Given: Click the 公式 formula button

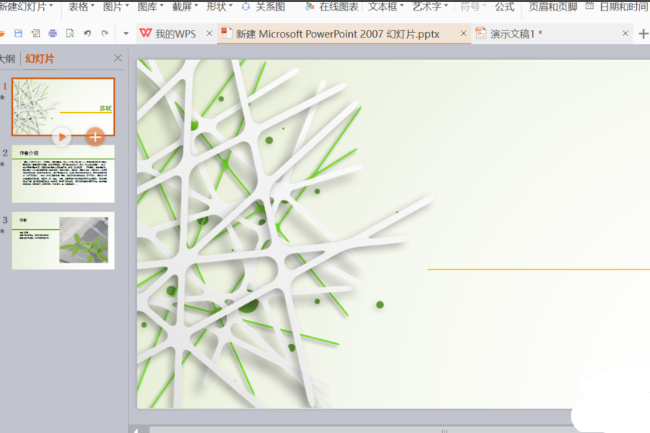Looking at the screenshot, I should (x=504, y=6).
